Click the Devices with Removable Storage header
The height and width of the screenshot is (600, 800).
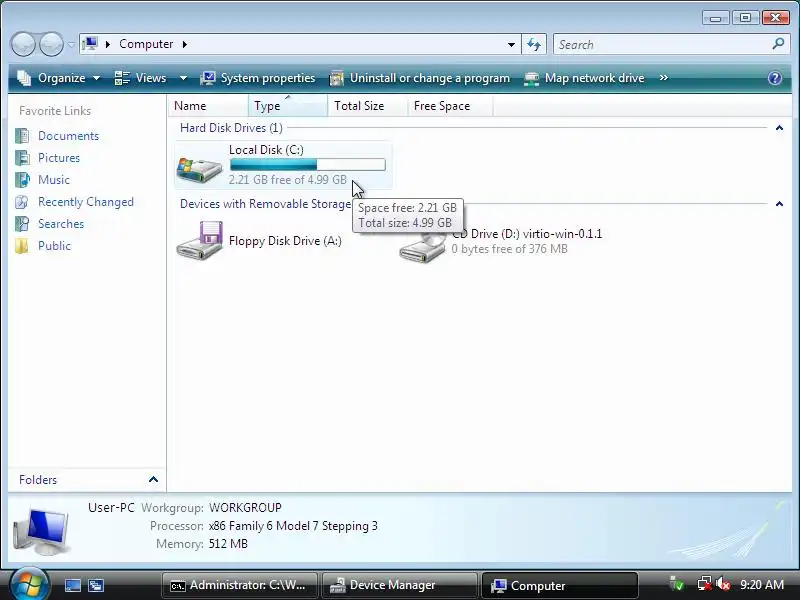point(265,204)
